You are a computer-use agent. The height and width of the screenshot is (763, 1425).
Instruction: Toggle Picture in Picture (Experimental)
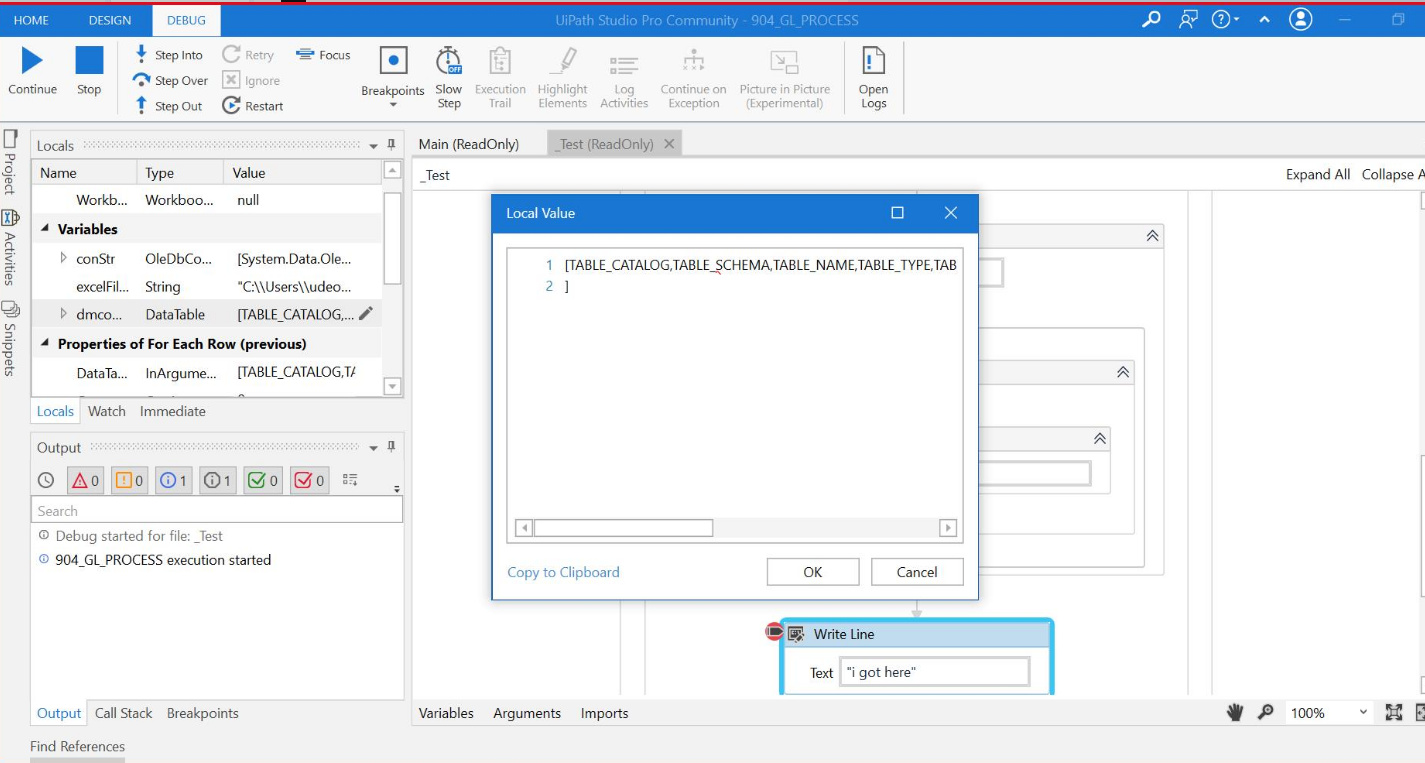click(x=785, y=77)
